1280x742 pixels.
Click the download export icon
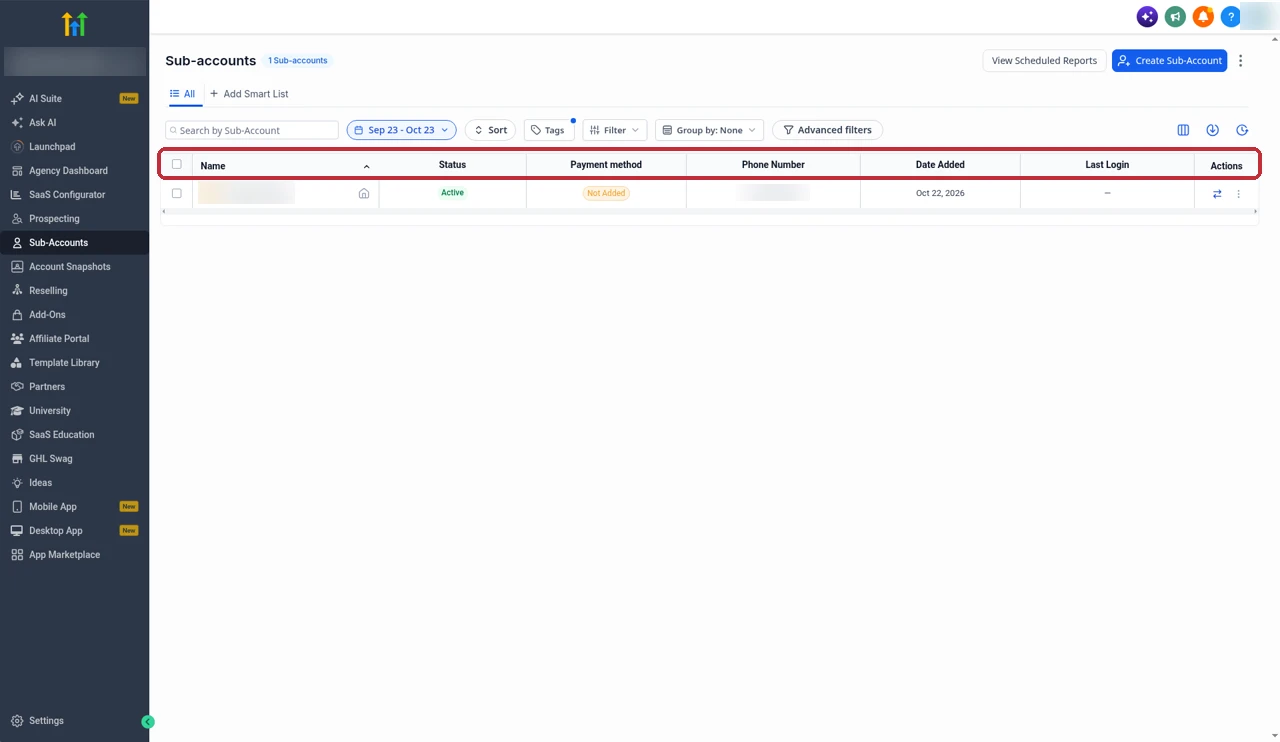(1212, 130)
